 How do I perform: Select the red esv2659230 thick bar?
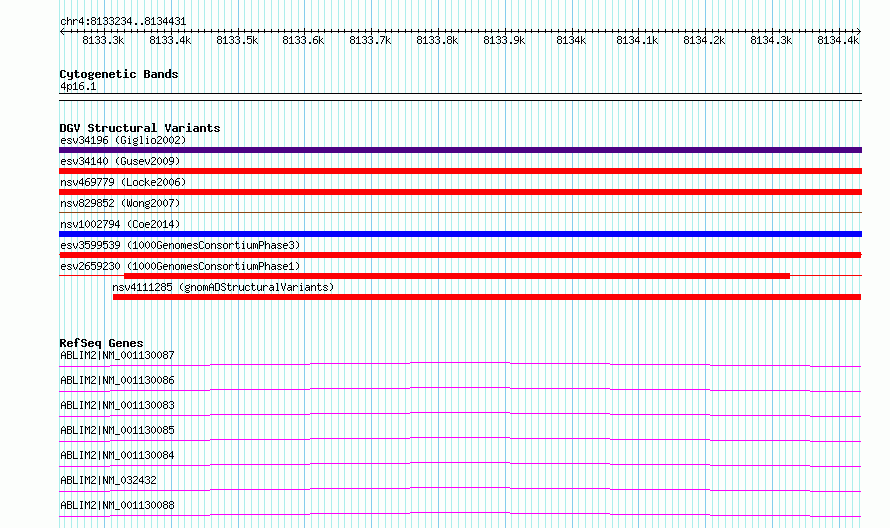click(x=457, y=276)
